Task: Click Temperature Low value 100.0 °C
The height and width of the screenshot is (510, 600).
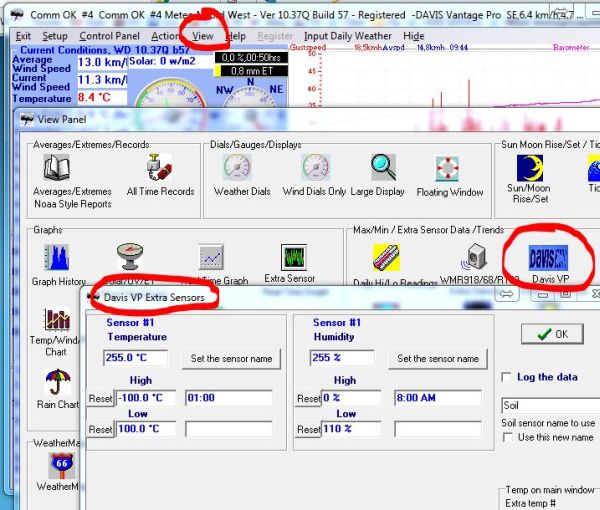Action: coord(146,429)
